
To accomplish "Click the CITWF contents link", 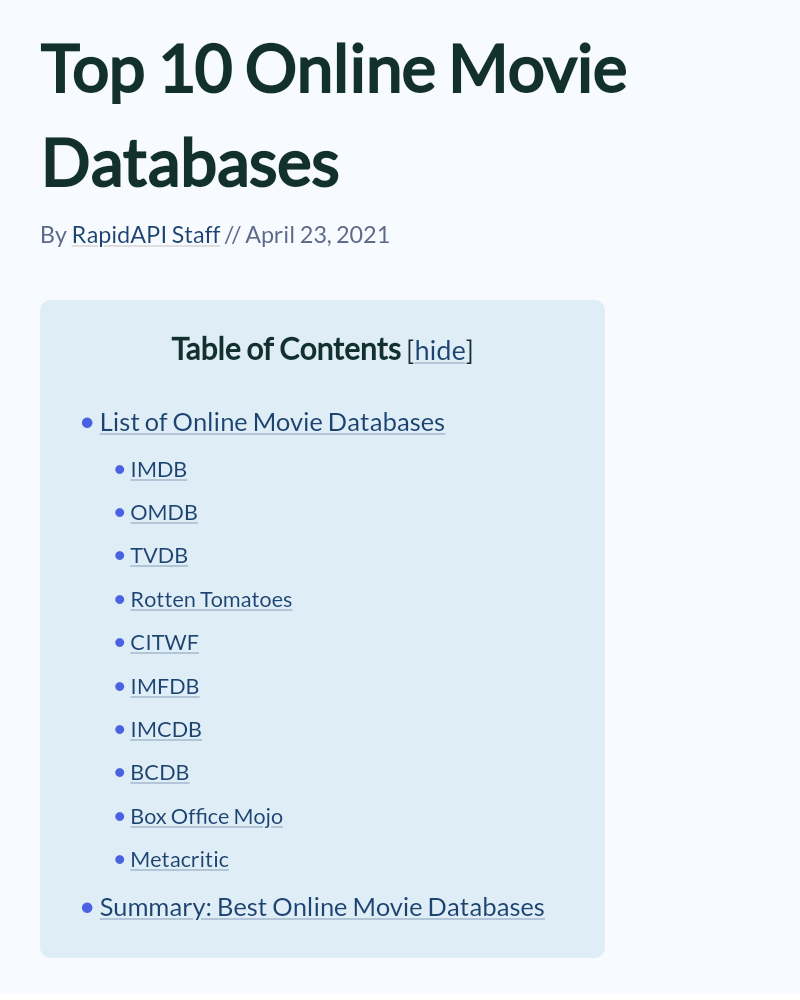I will click(x=164, y=642).
